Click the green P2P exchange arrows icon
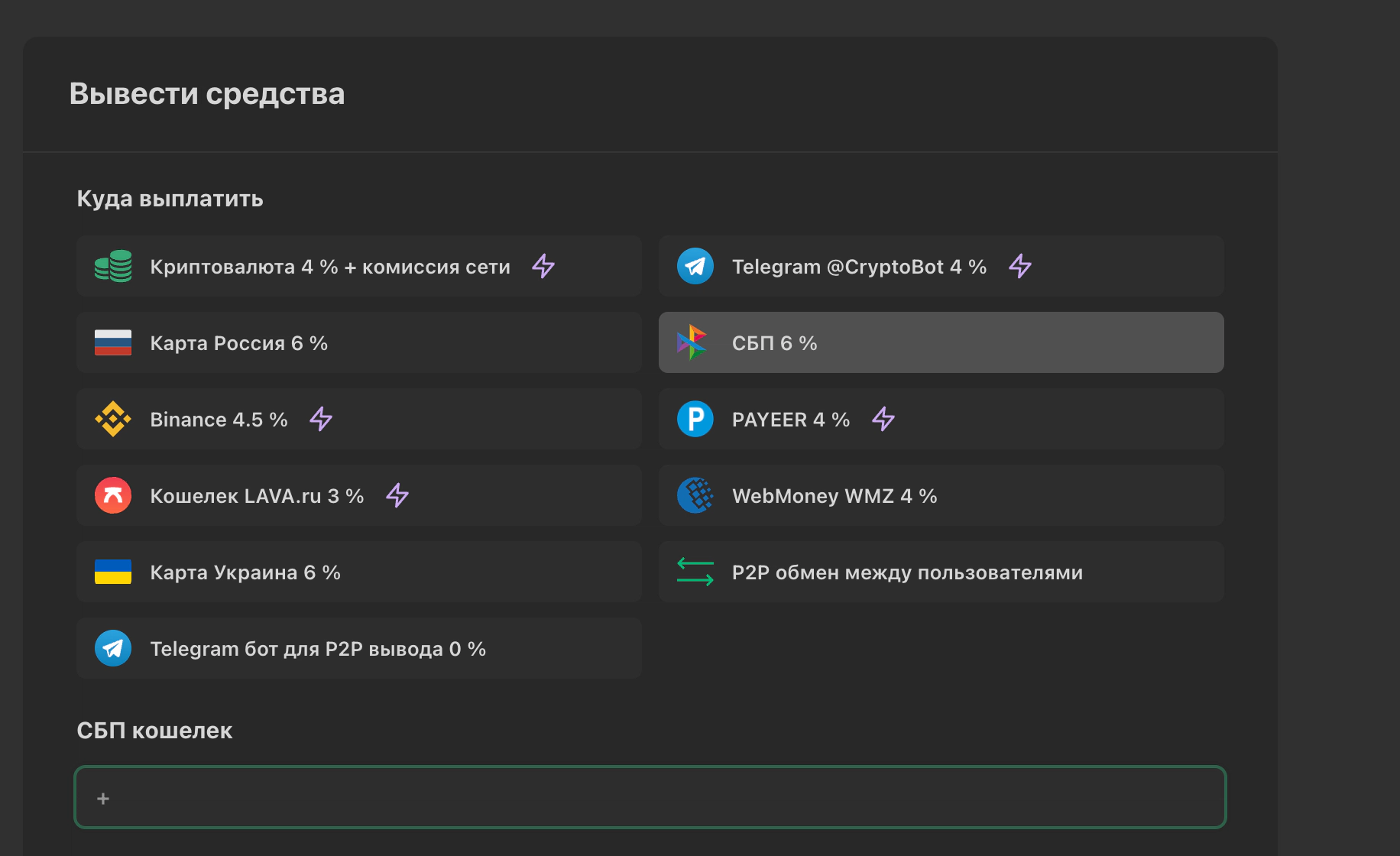The height and width of the screenshot is (856, 1400). point(695,572)
